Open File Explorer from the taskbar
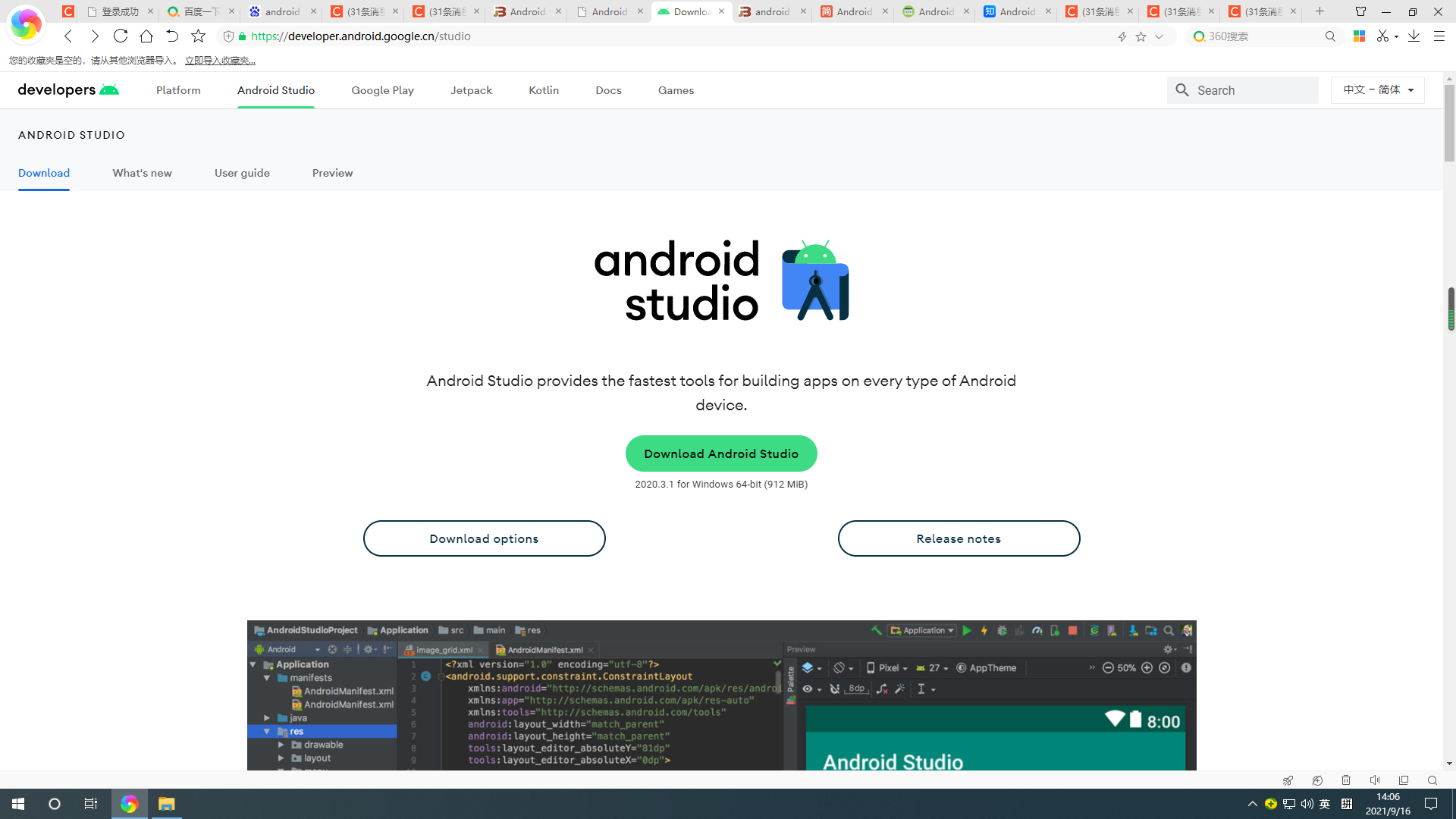The height and width of the screenshot is (819, 1456). click(166, 804)
